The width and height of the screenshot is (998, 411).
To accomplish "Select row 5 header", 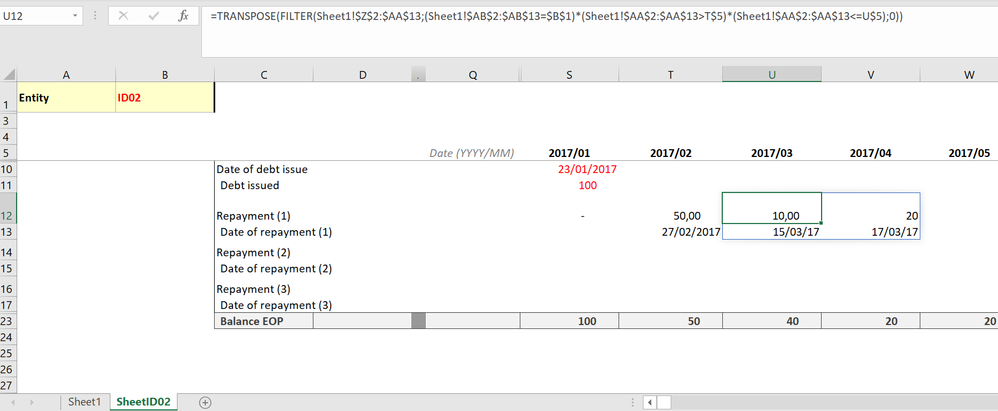I will pos(8,153).
